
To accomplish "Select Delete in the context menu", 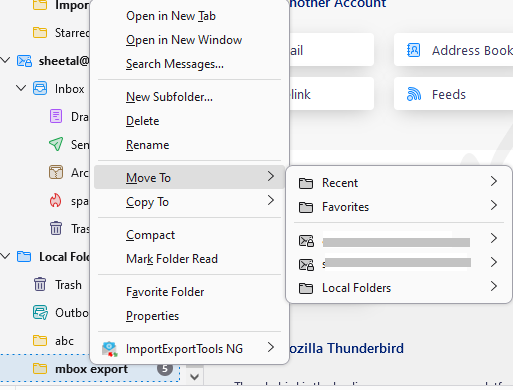I will click(189, 121).
